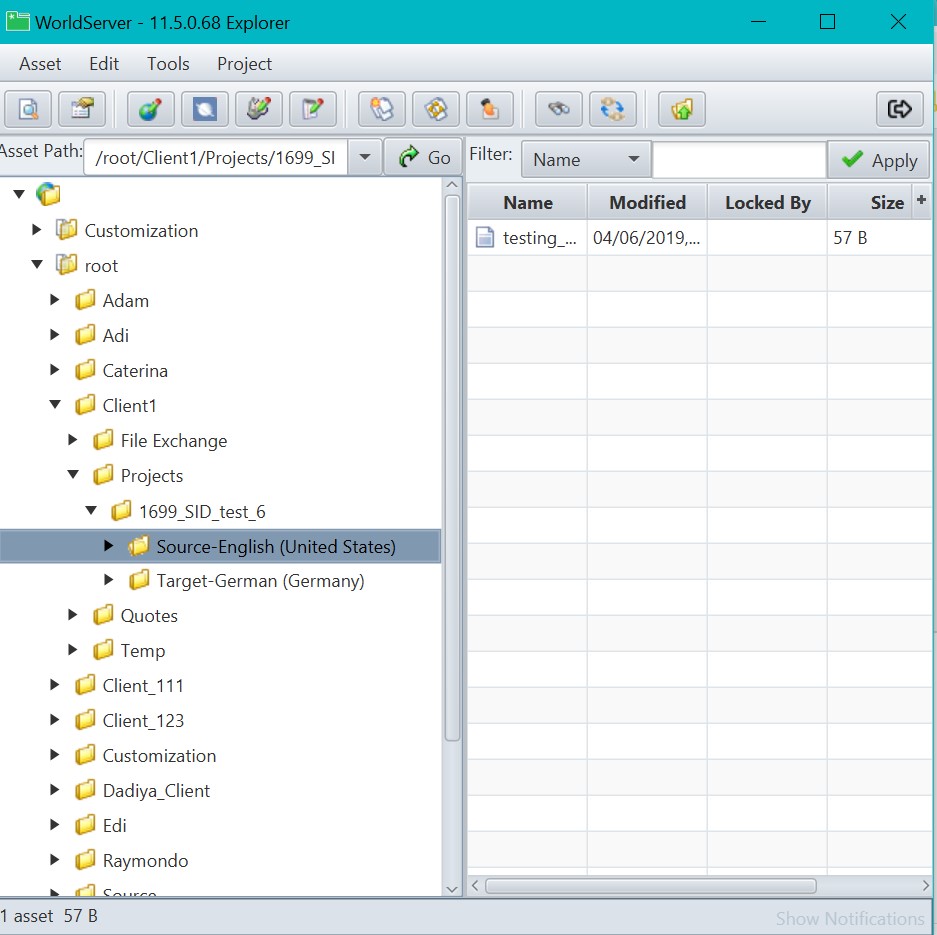Collapse the Projects folder
The height and width of the screenshot is (935, 937).
73,474
